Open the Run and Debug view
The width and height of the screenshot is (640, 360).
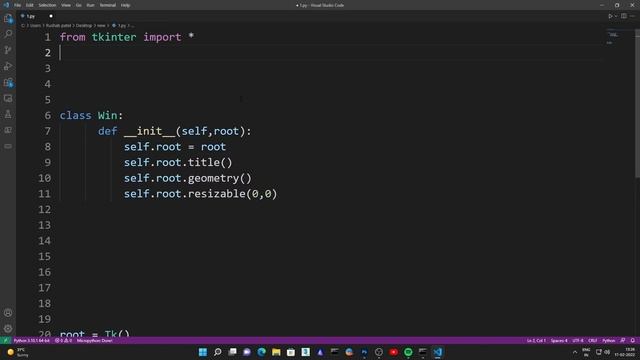(x=8, y=66)
